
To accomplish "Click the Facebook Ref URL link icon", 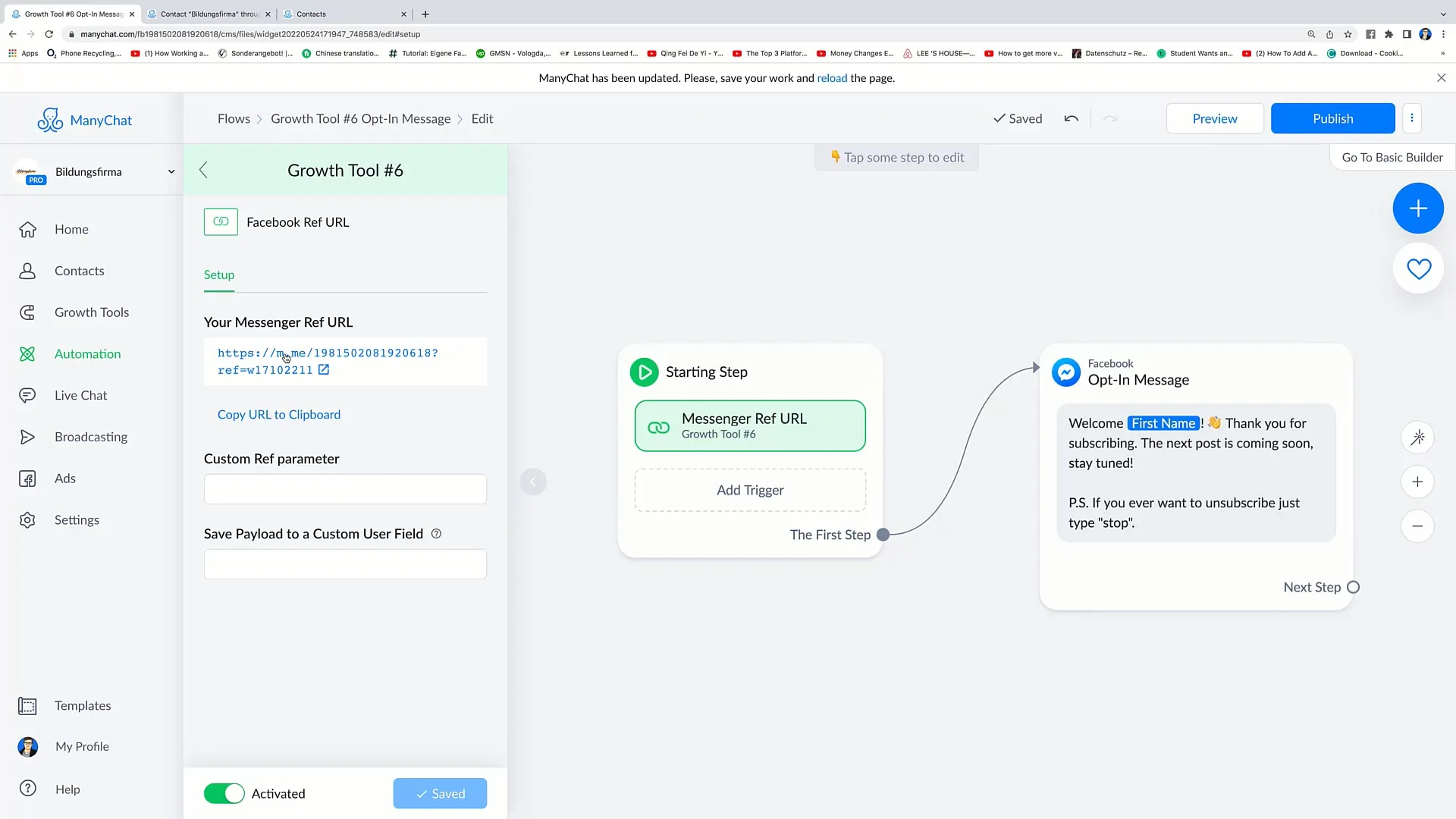I will tap(221, 222).
